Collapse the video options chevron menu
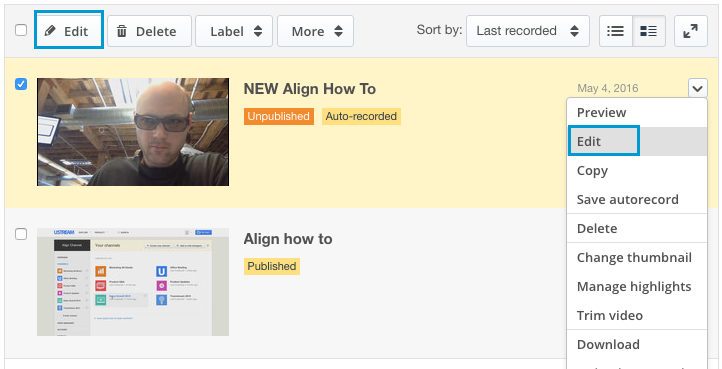The width and height of the screenshot is (722, 369). coord(698,88)
